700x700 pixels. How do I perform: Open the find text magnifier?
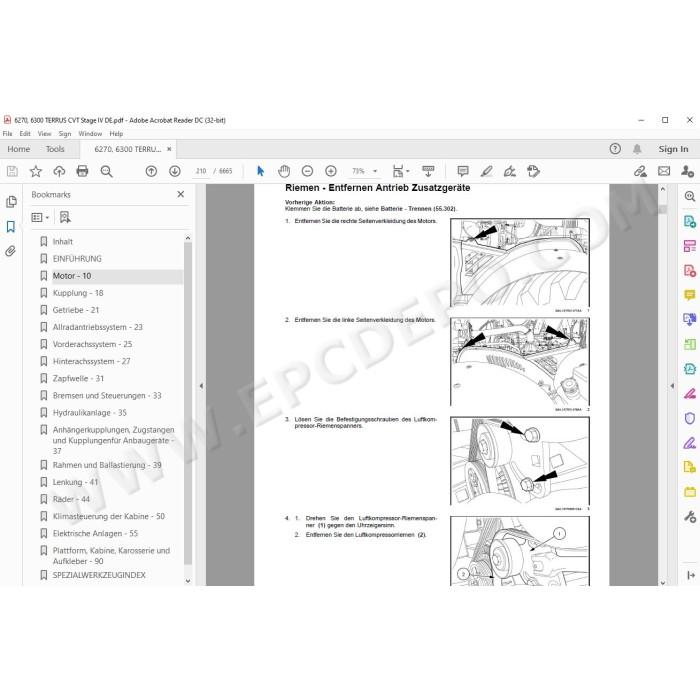[106, 171]
